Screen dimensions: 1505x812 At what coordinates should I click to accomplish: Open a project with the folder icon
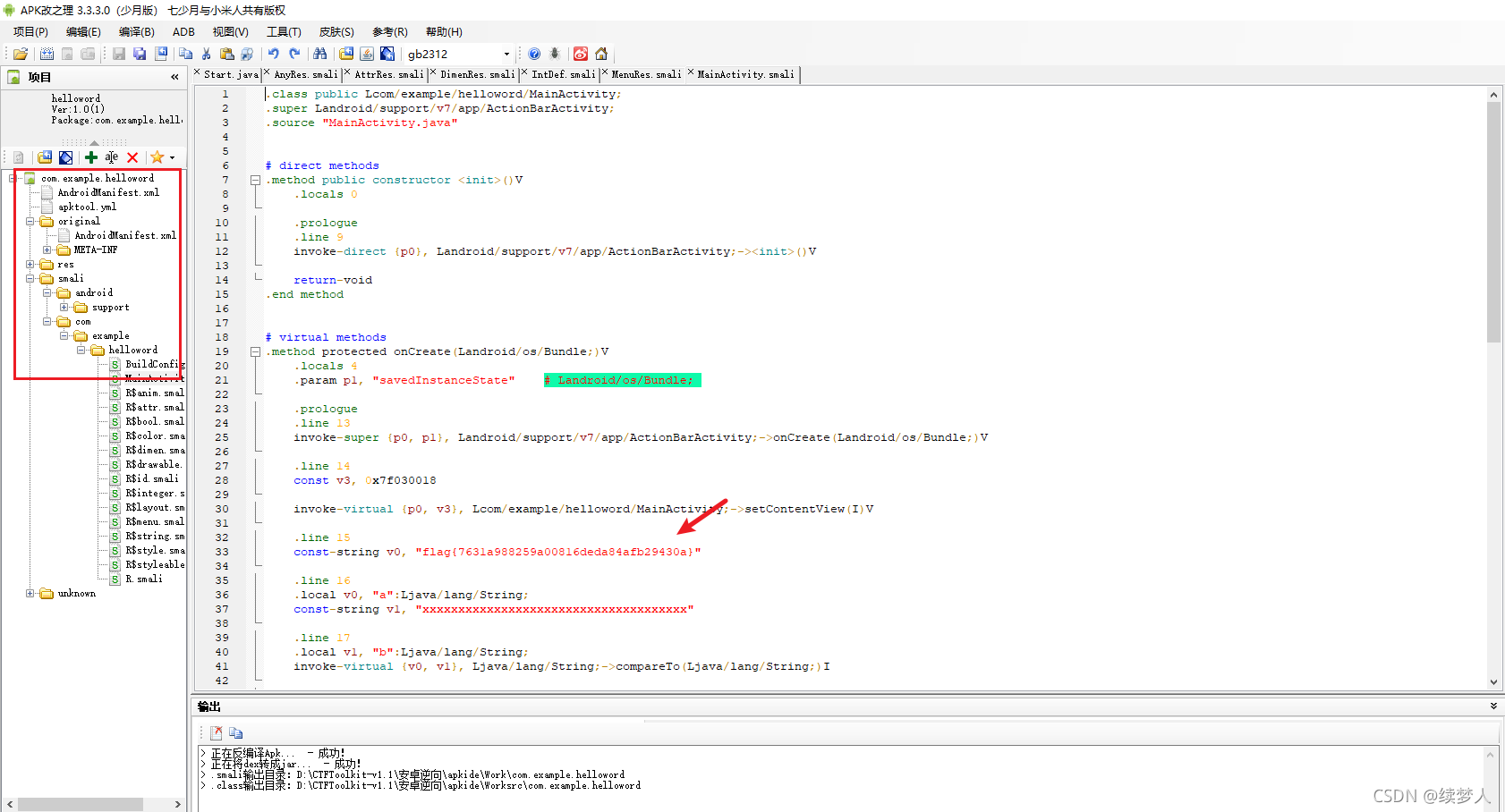(x=21, y=54)
